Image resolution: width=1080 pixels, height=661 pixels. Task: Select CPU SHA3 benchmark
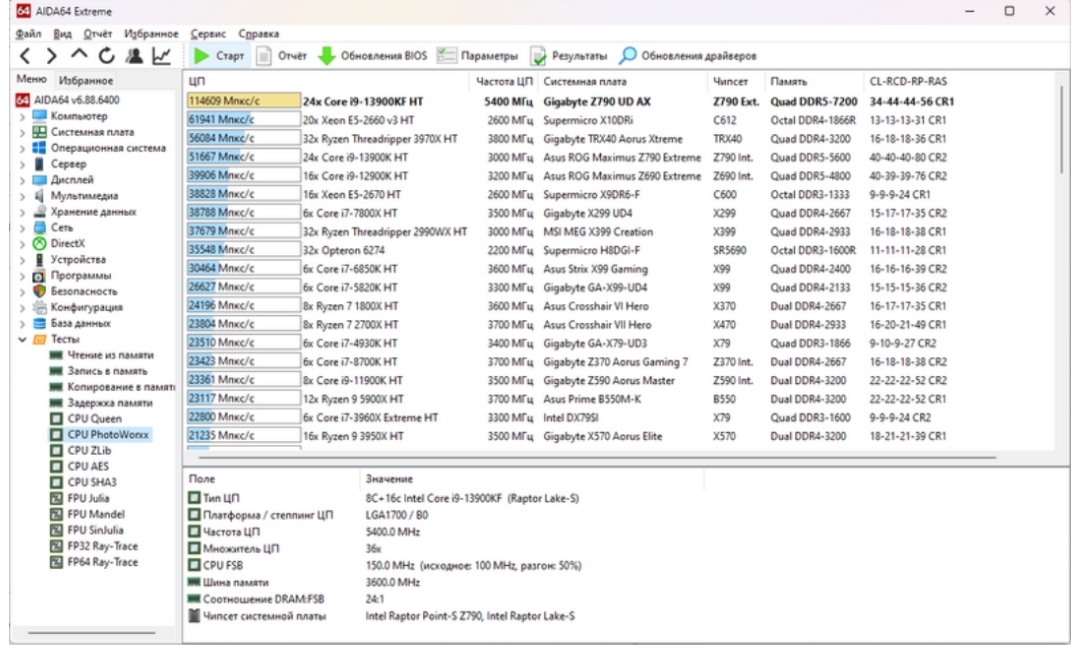click(x=83, y=482)
